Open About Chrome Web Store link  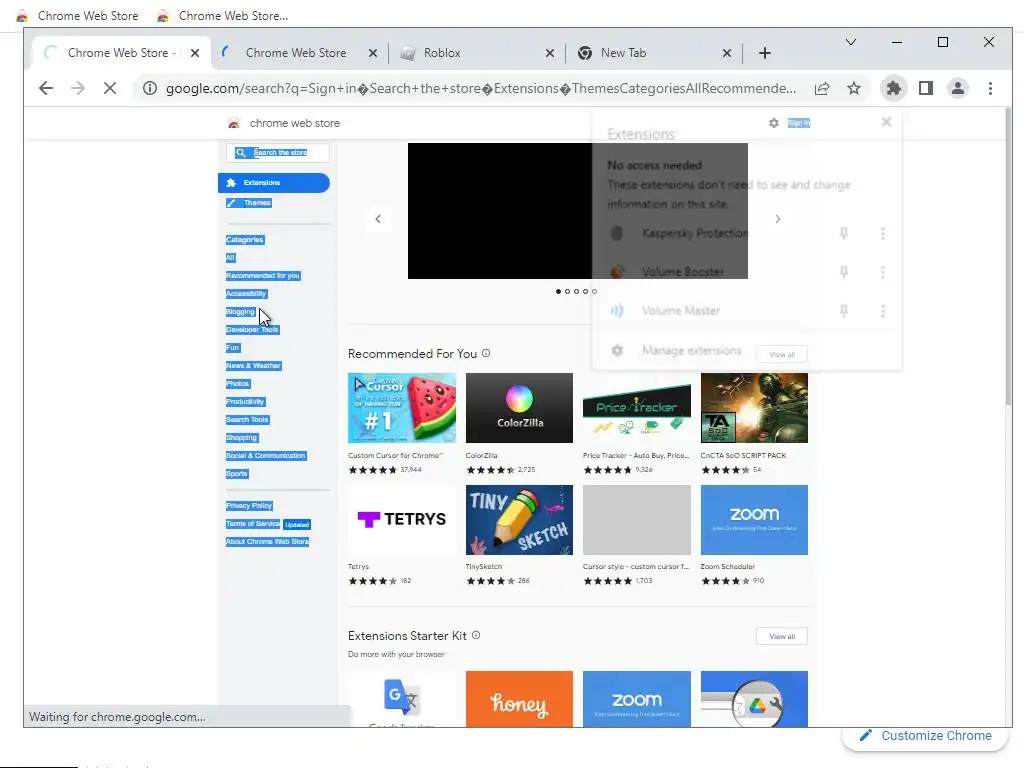[x=267, y=541]
